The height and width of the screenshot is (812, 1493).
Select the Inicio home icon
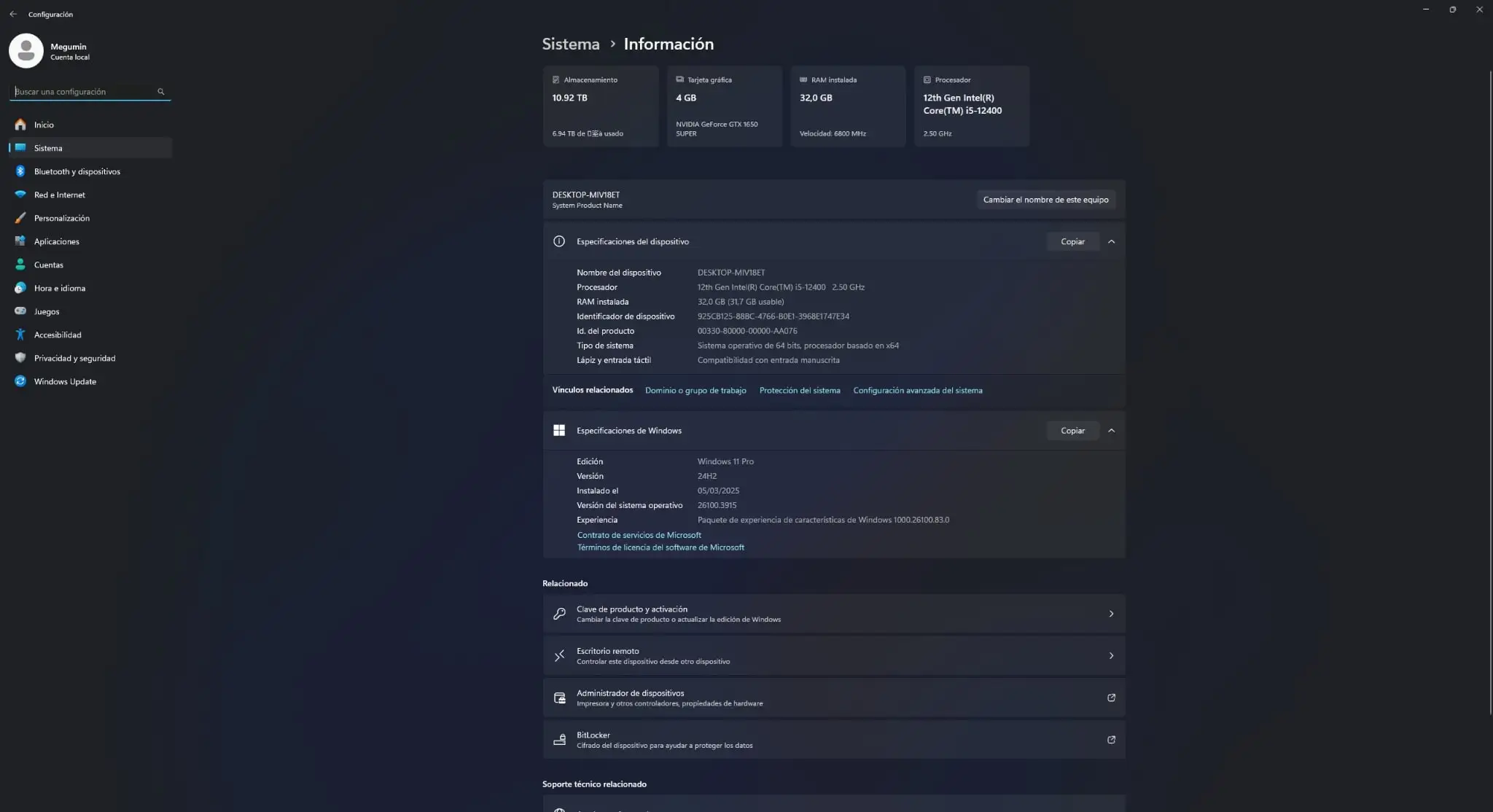tap(20, 125)
